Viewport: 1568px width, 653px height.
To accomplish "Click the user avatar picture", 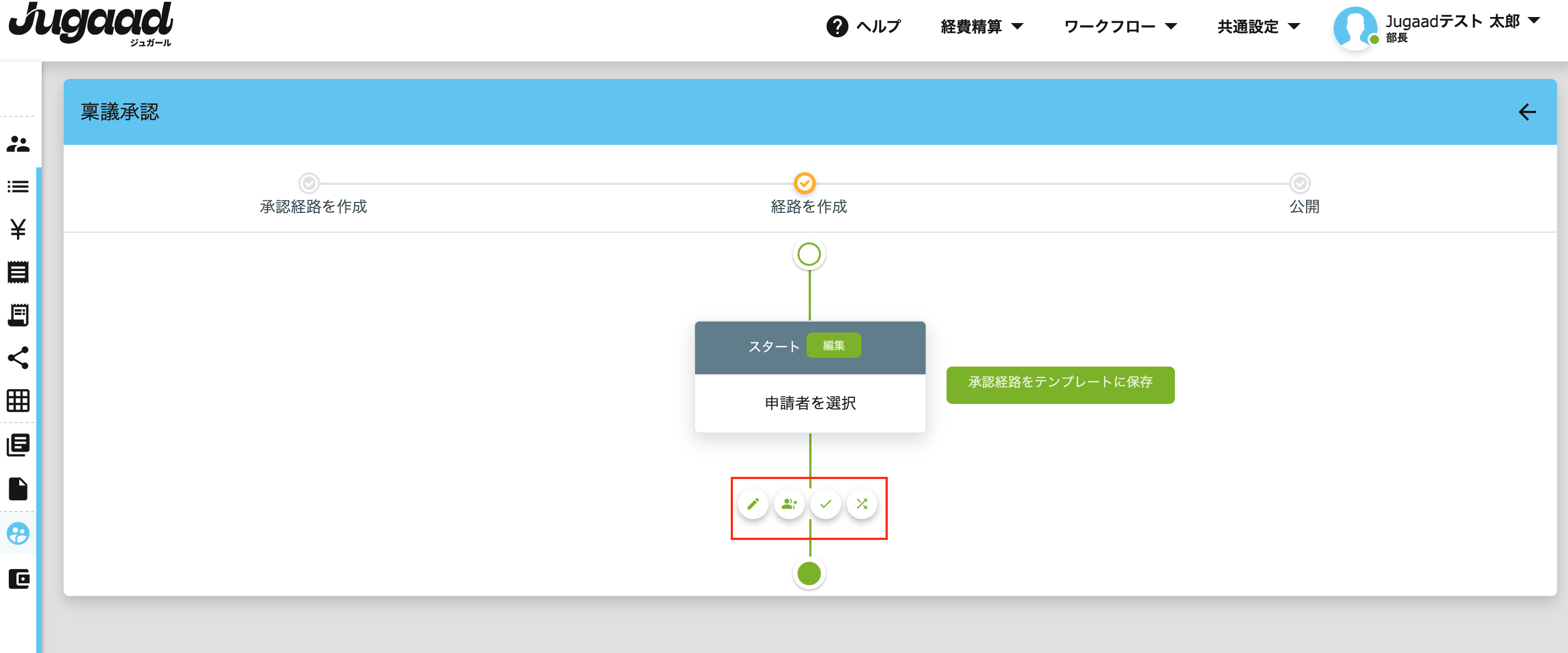I will pos(1355,28).
